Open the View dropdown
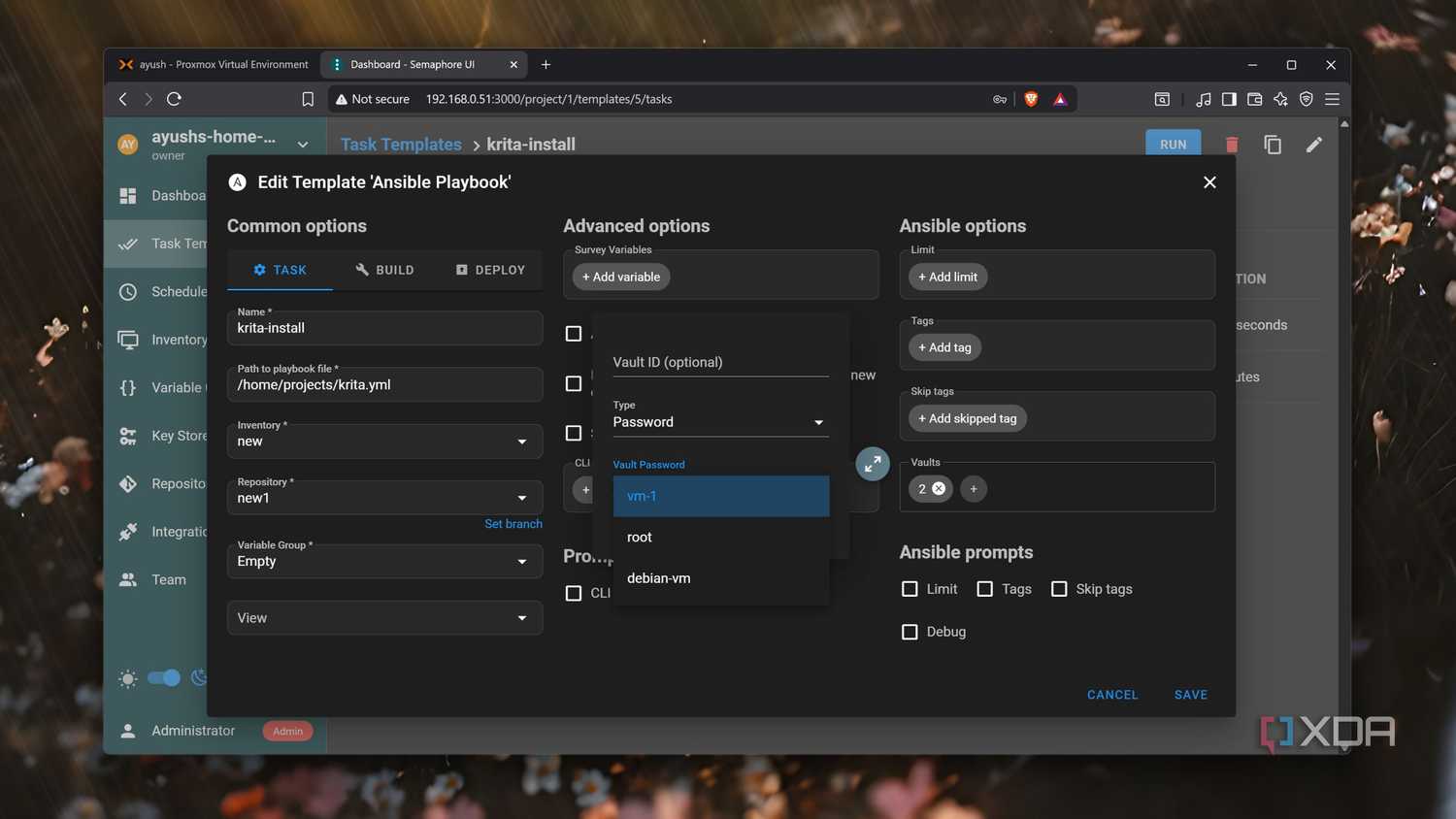Viewport: 1456px width, 819px height. 384,618
